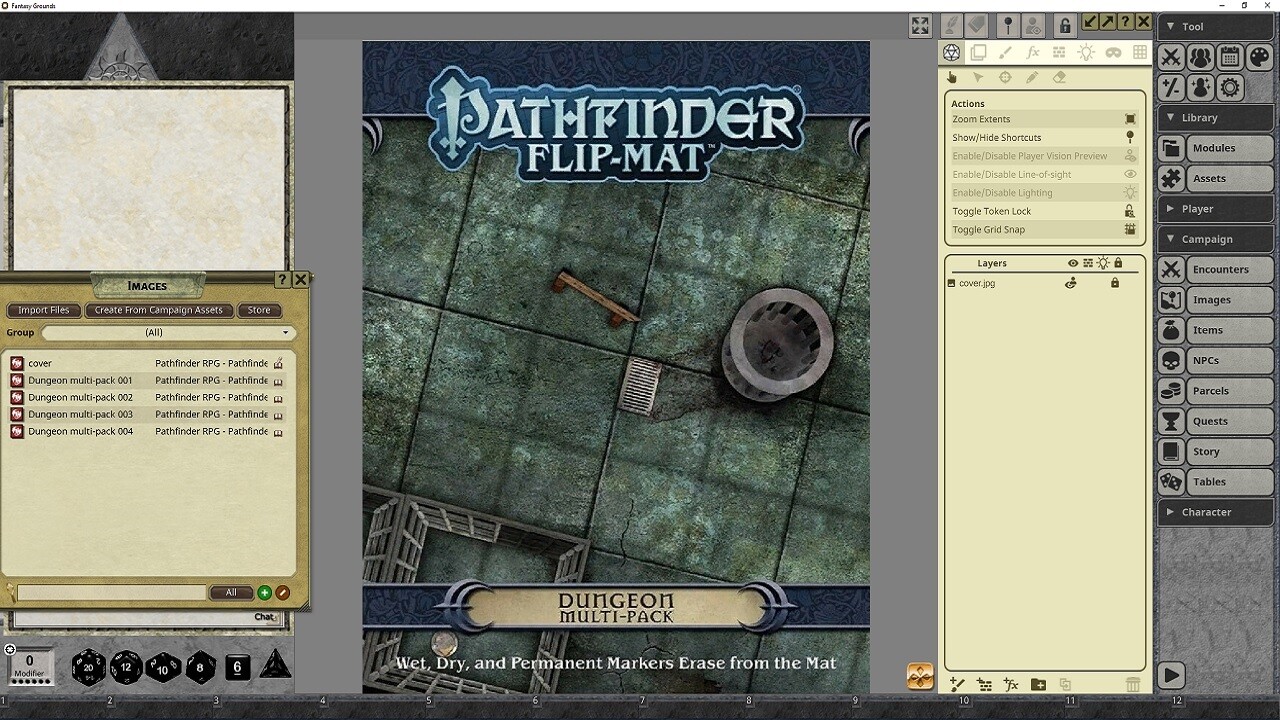Click the Import Files button
The width and height of the screenshot is (1280, 720).
click(43, 310)
